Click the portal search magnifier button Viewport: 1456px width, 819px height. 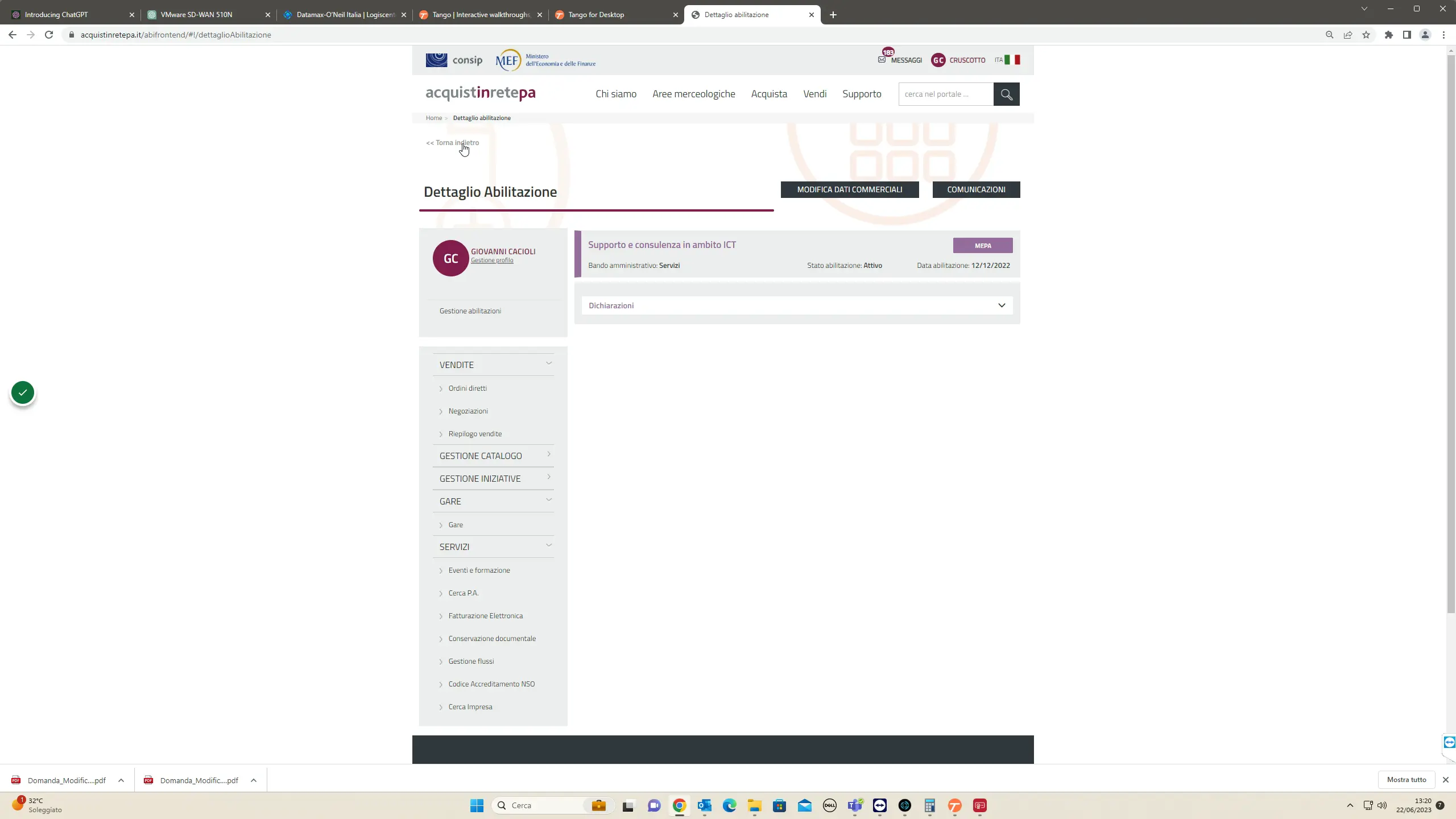(1006, 94)
